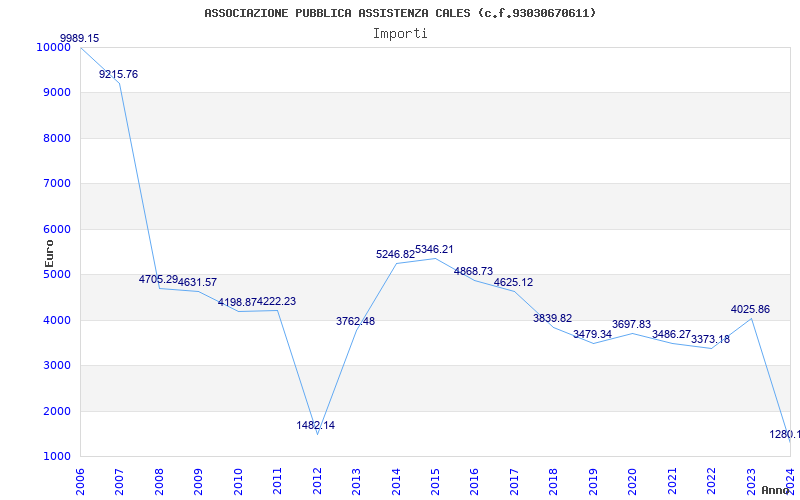Viewport: 800px width, 500px height.
Task: Click the 2010 year label
Action: pos(238,481)
